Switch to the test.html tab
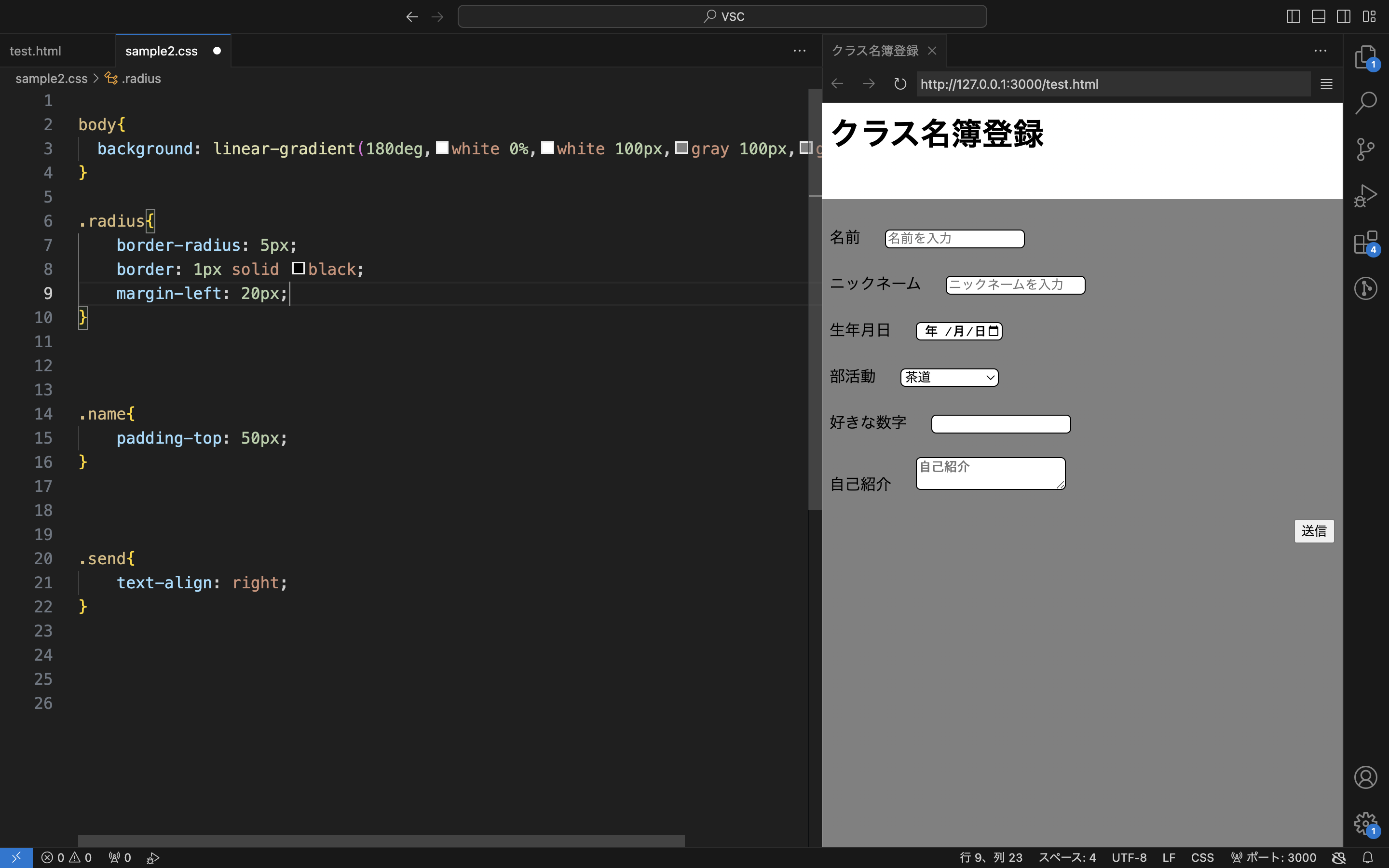Image resolution: width=1389 pixels, height=868 pixels. 36,51
